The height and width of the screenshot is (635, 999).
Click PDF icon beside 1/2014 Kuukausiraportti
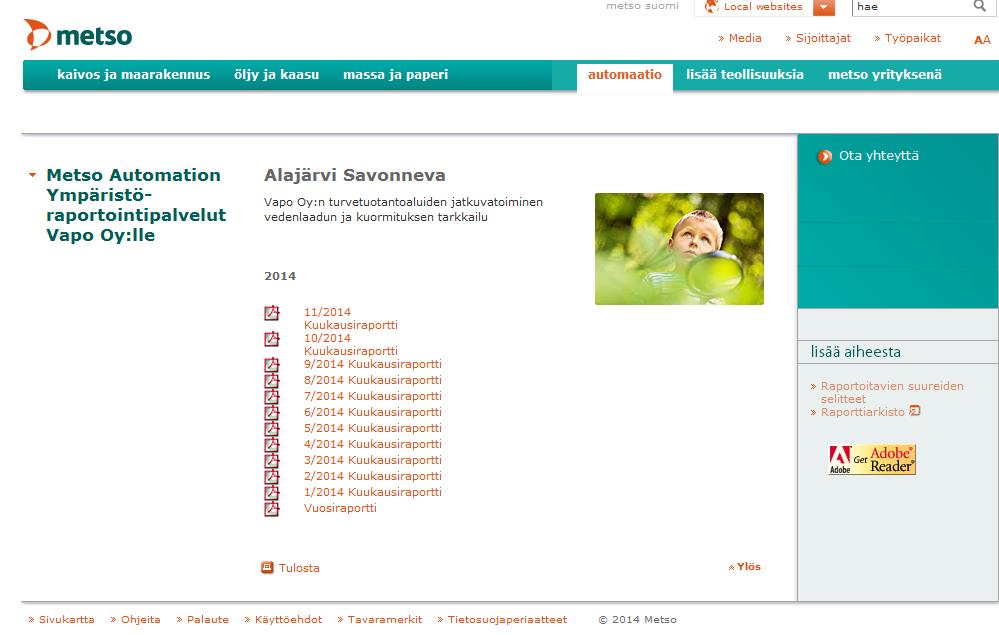(x=272, y=492)
